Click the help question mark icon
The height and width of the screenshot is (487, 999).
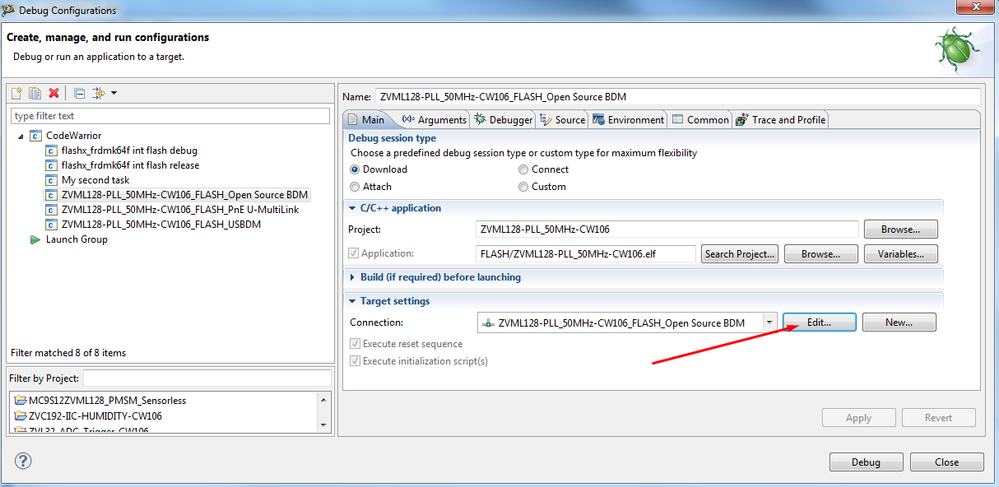[x=22, y=461]
